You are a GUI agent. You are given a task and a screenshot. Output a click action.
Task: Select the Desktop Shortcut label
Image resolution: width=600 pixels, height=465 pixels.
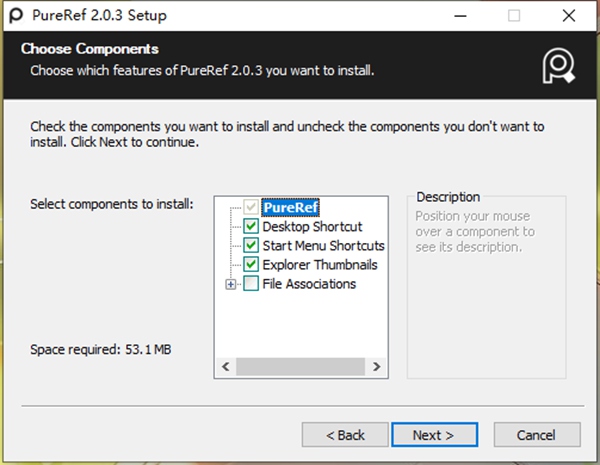click(312, 227)
